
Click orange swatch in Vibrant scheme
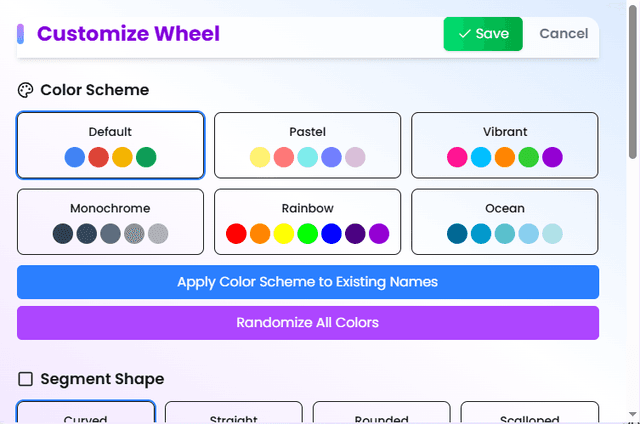(x=505, y=157)
